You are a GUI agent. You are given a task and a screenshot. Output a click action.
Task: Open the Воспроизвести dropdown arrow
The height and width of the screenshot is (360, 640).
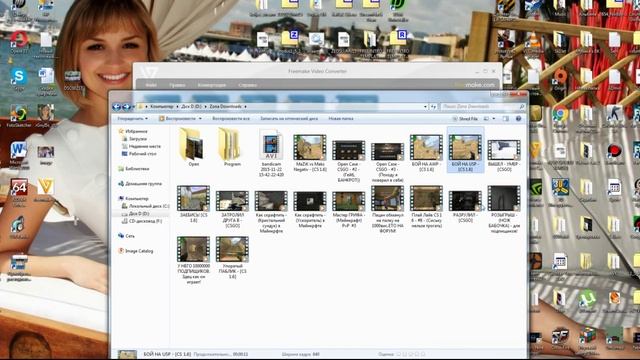click(200, 119)
